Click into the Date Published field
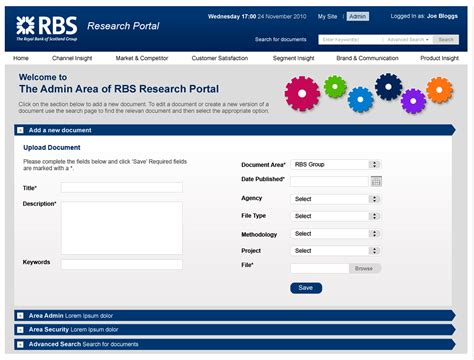 [x=329, y=181]
